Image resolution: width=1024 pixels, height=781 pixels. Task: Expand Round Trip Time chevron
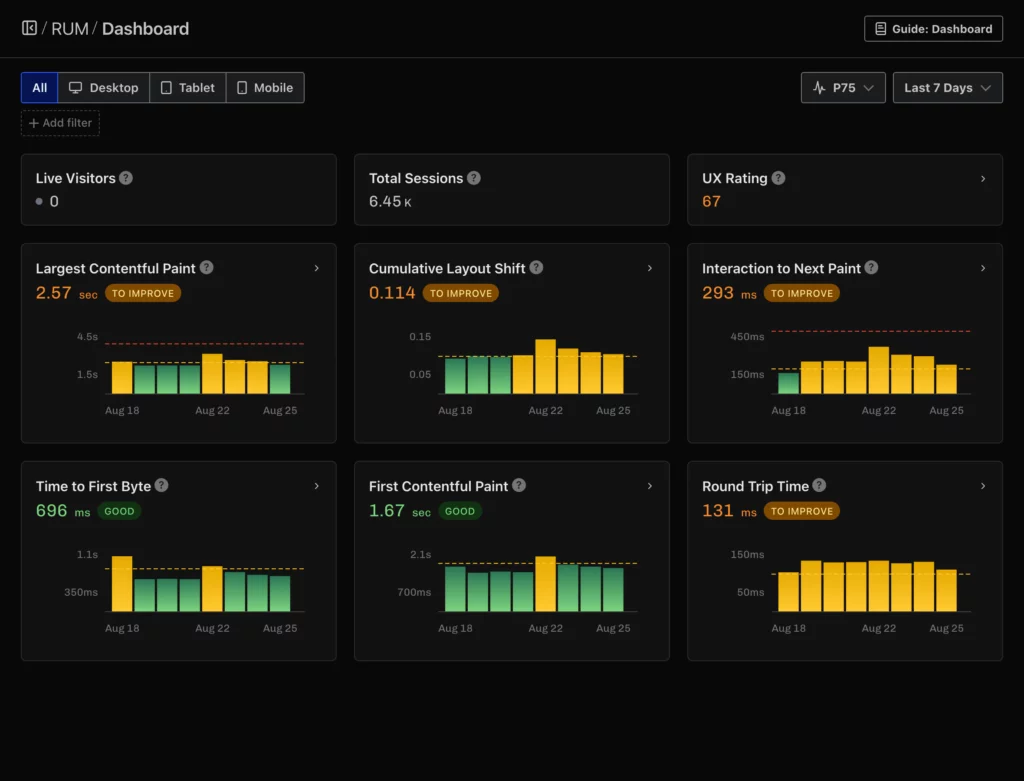tap(983, 486)
